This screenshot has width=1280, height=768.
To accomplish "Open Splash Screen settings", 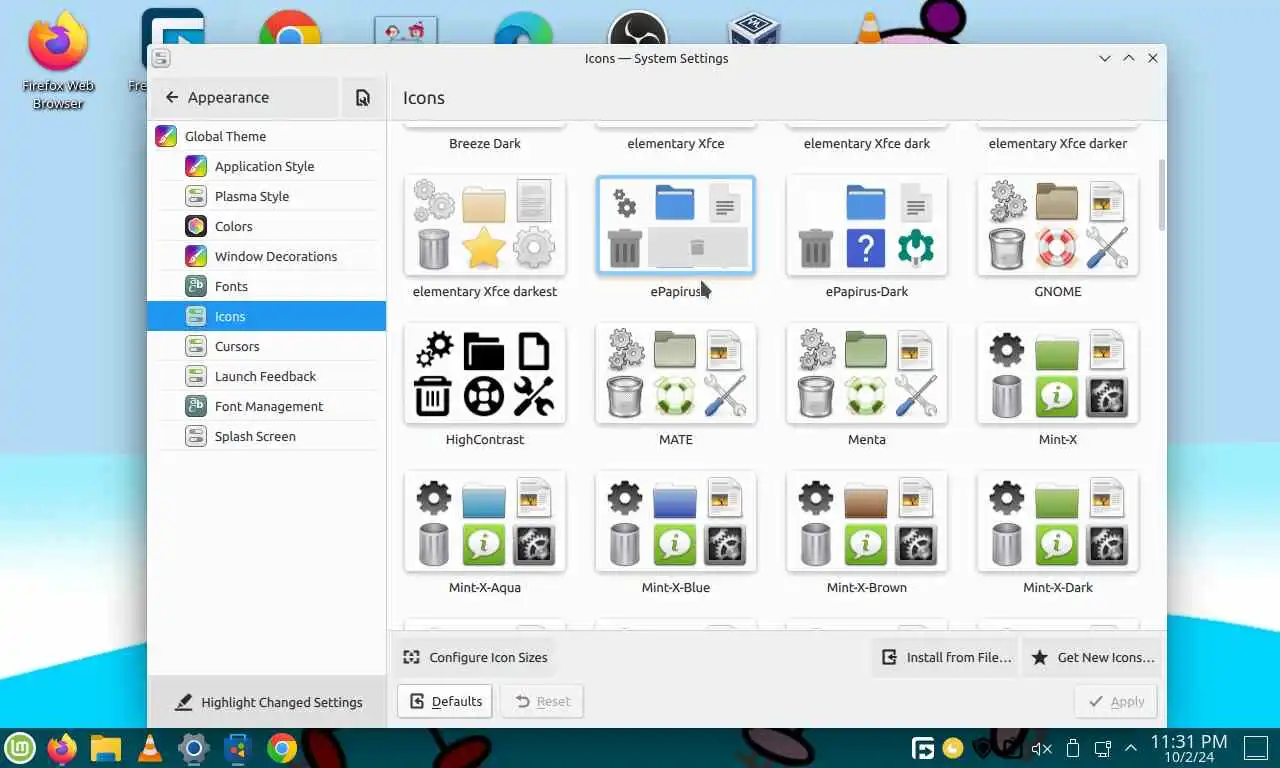I will [266, 436].
